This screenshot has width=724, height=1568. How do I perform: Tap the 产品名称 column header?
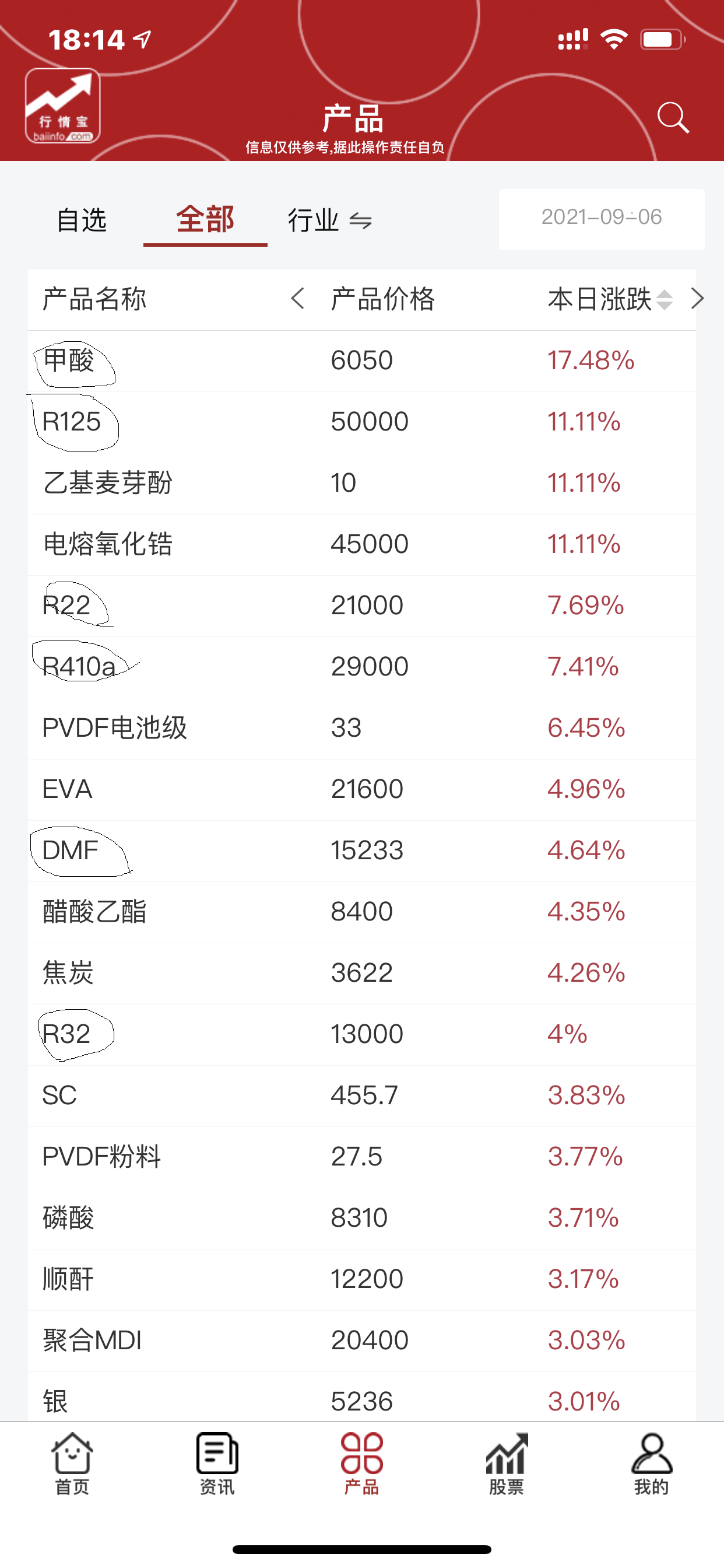click(95, 299)
